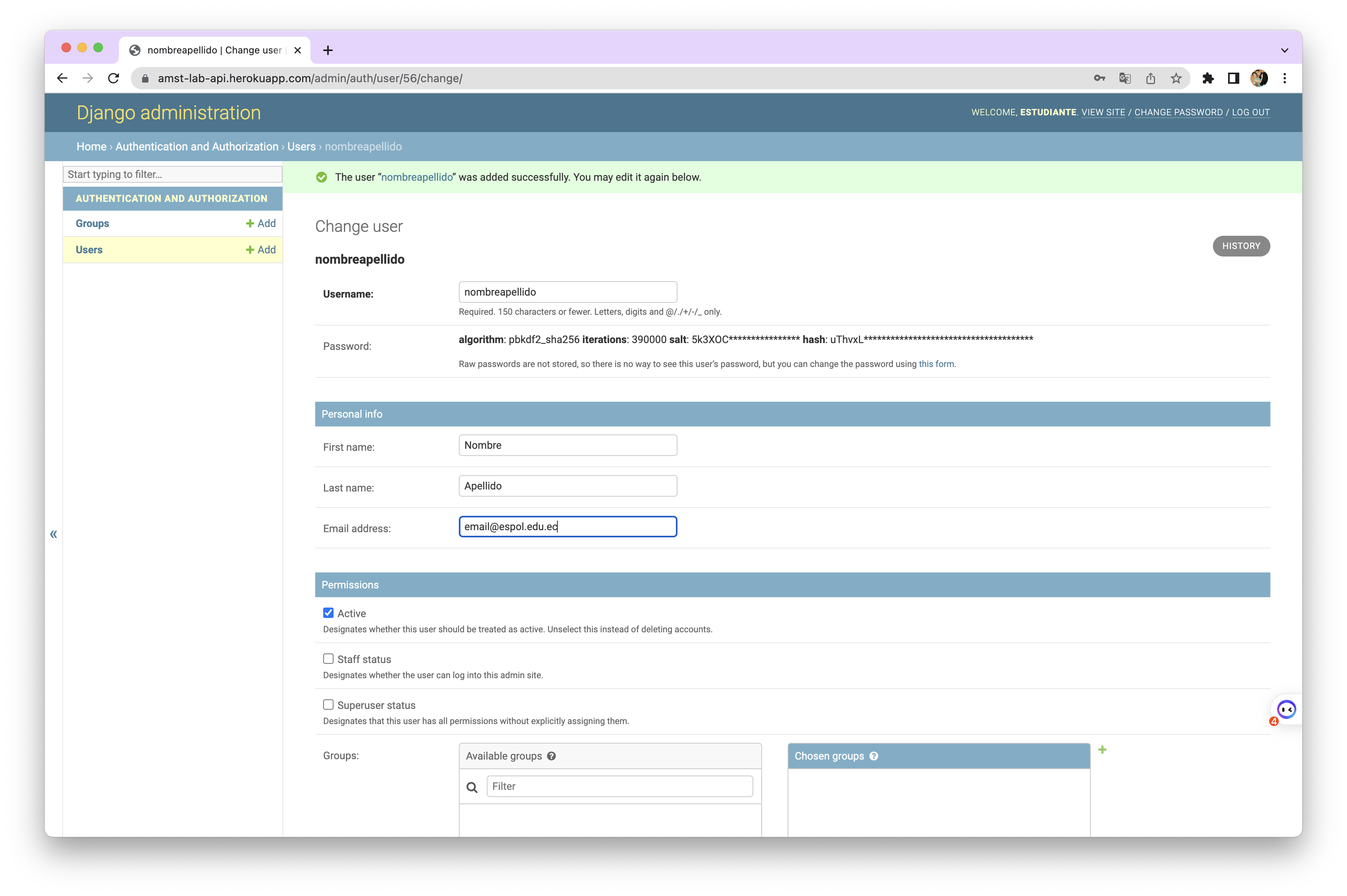Click the First name field
Image resolution: width=1347 pixels, height=896 pixels.
click(567, 445)
